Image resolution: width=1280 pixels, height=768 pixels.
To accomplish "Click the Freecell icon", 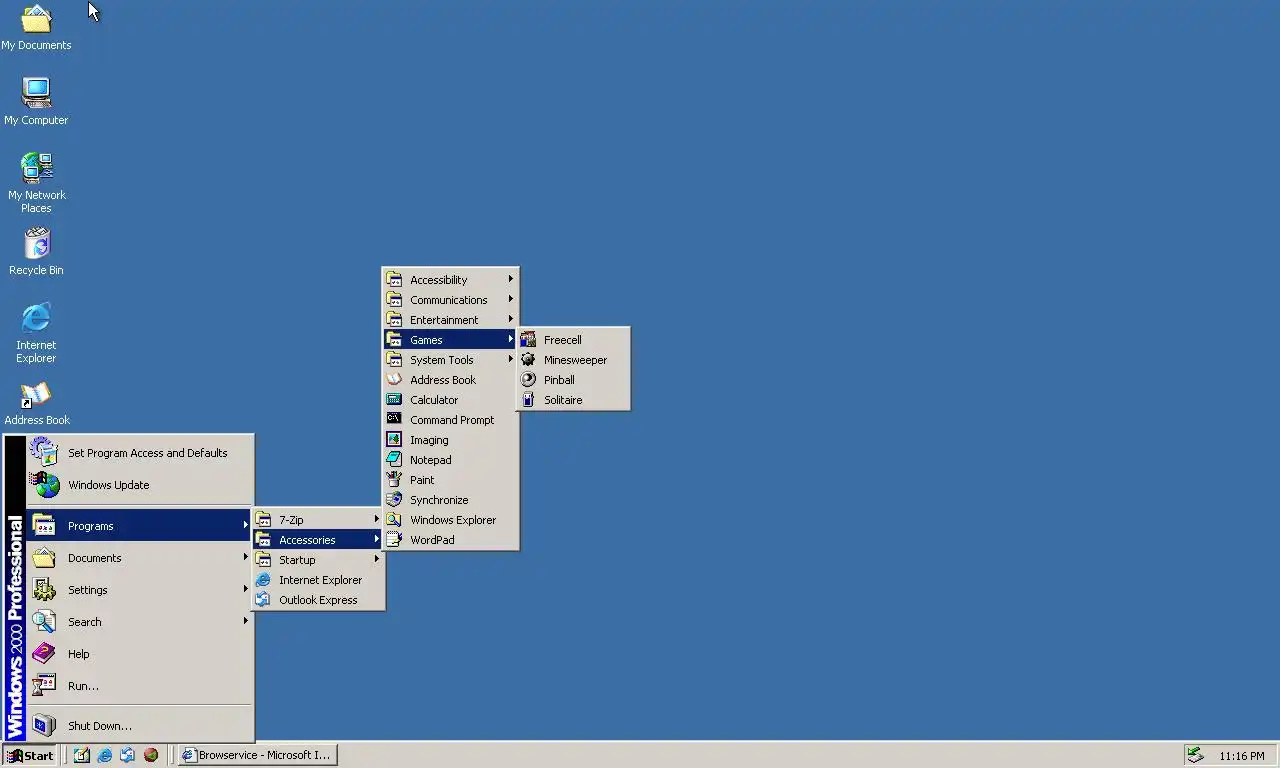I will coord(528,340).
